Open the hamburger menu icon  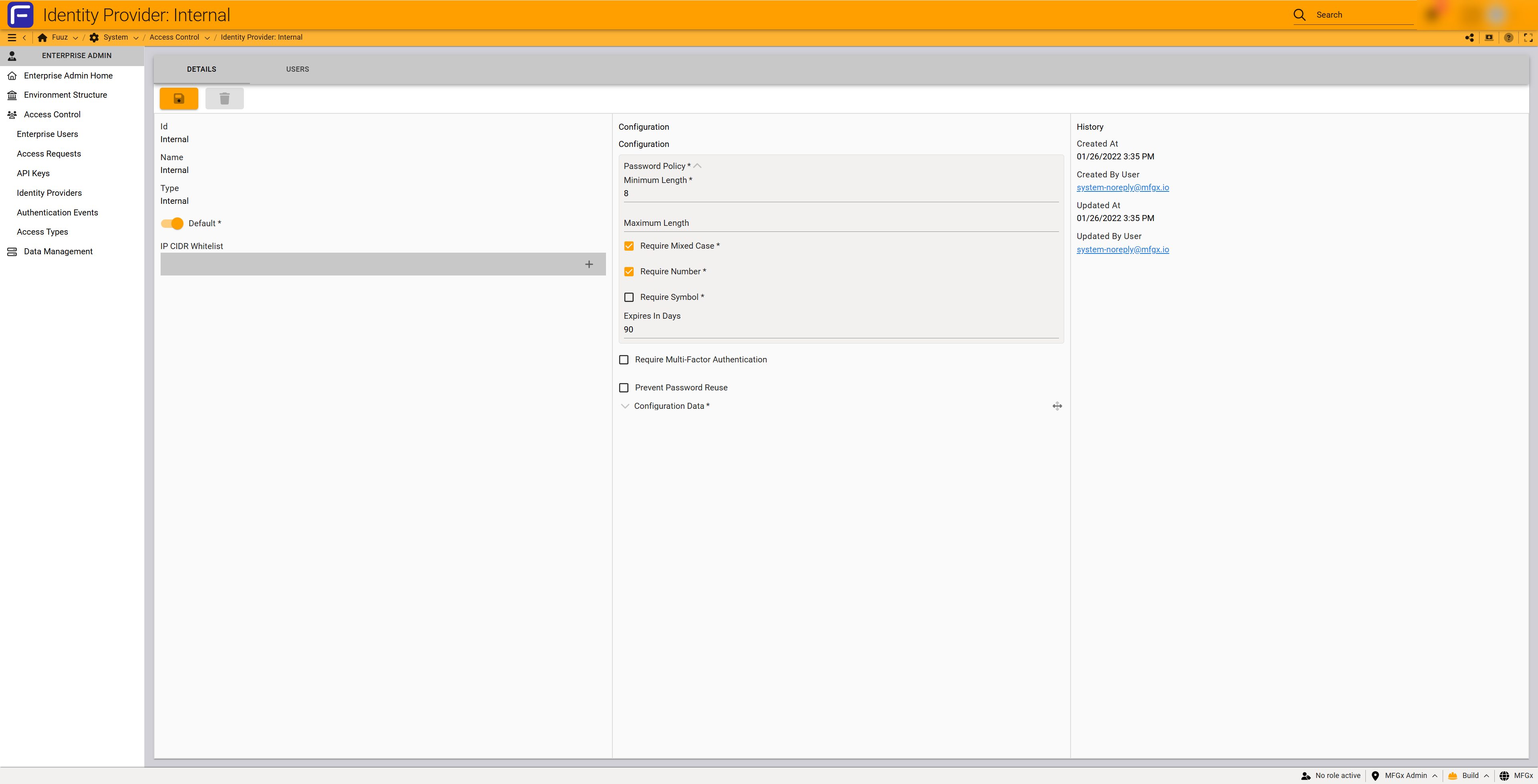pyautogui.click(x=11, y=38)
